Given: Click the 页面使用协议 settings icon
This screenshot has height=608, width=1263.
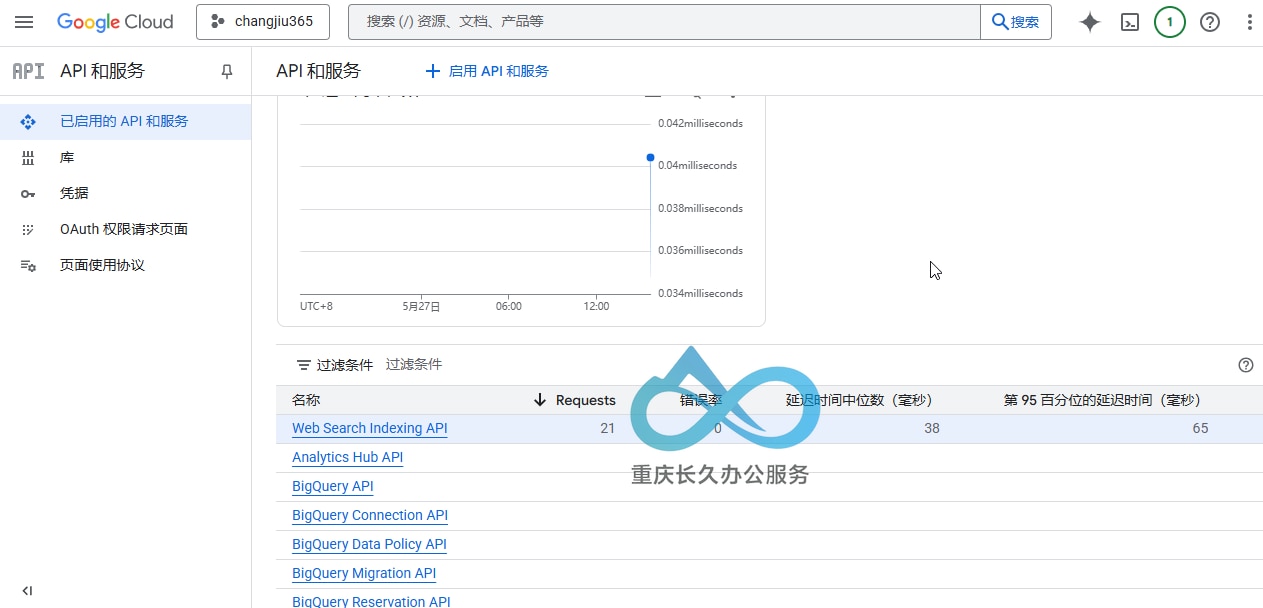Looking at the screenshot, I should point(28,266).
